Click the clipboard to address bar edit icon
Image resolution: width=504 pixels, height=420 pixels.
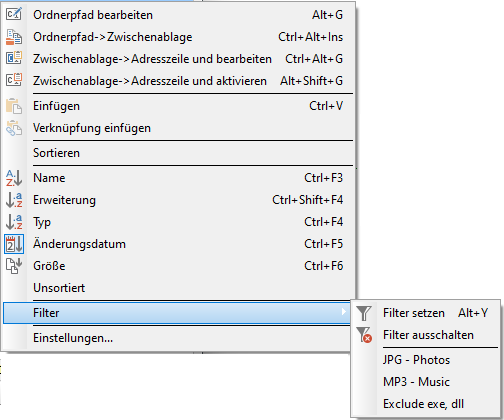pos(14,59)
